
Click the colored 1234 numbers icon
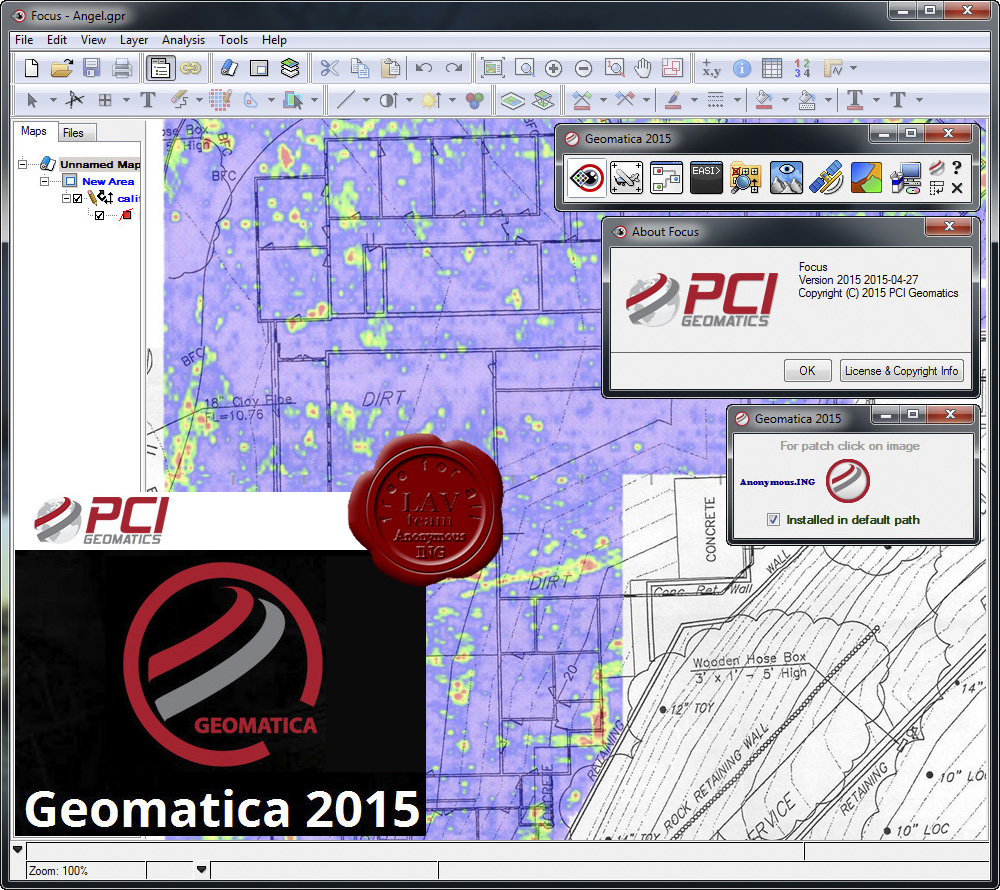click(802, 68)
